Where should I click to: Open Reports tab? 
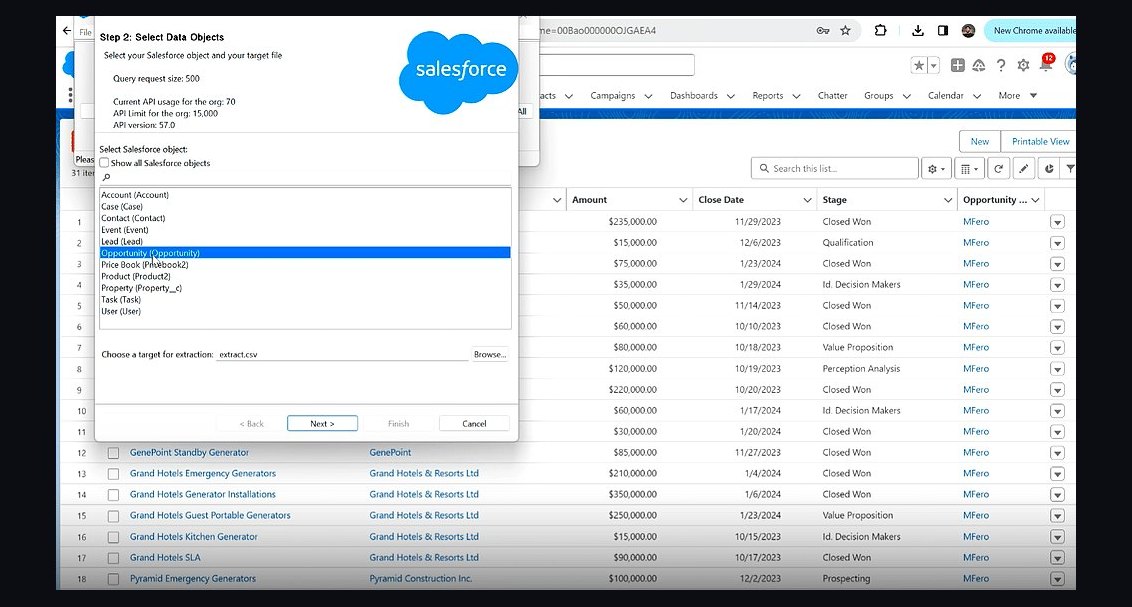767,95
